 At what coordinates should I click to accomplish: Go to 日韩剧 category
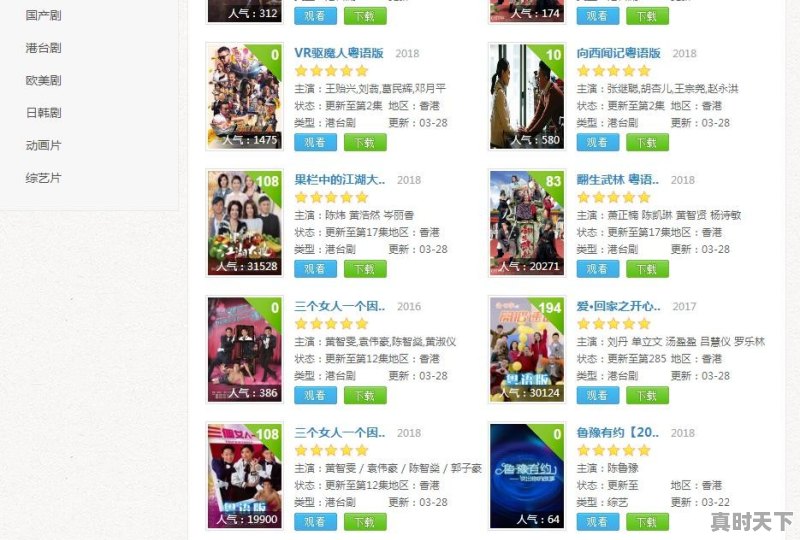pyautogui.click(x=43, y=113)
